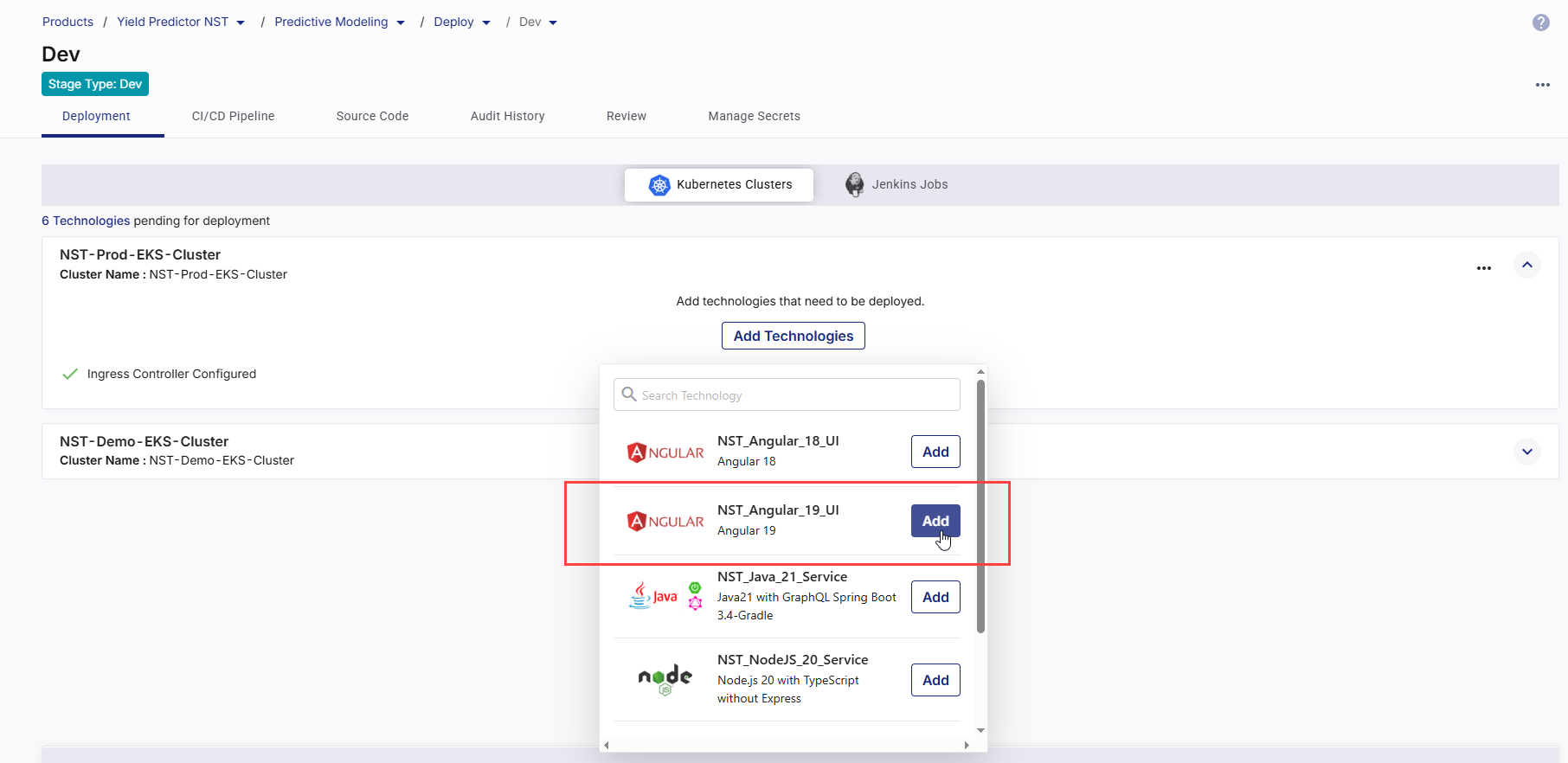Add the NST_Angular_19_UI technology

click(935, 521)
